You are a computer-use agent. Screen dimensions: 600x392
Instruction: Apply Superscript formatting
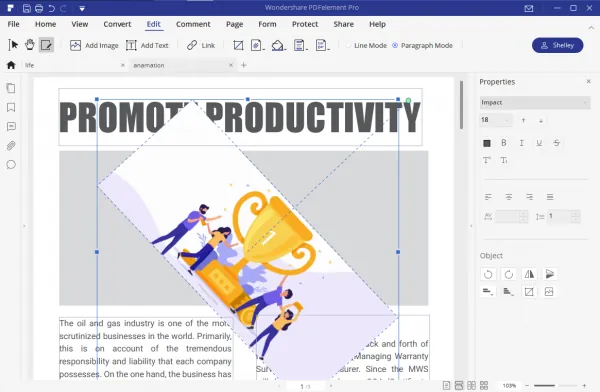(487, 160)
